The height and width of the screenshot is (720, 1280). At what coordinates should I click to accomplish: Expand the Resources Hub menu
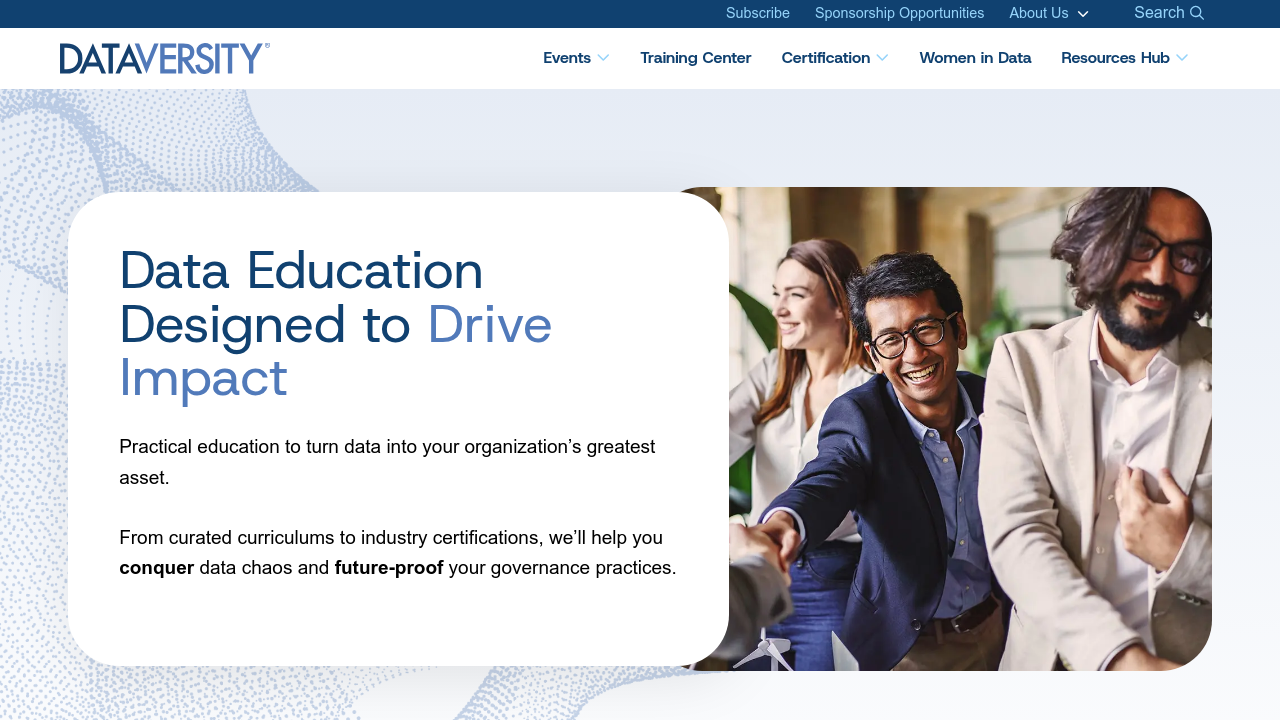(1115, 58)
